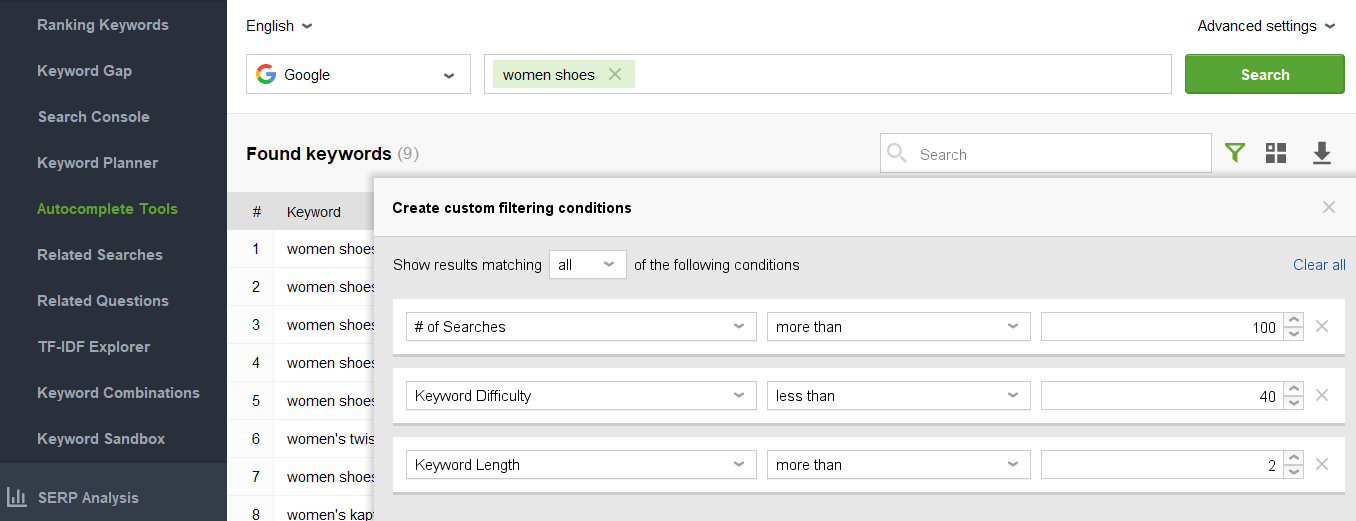
Task: Select keyword row number 1
Action: 300,249
